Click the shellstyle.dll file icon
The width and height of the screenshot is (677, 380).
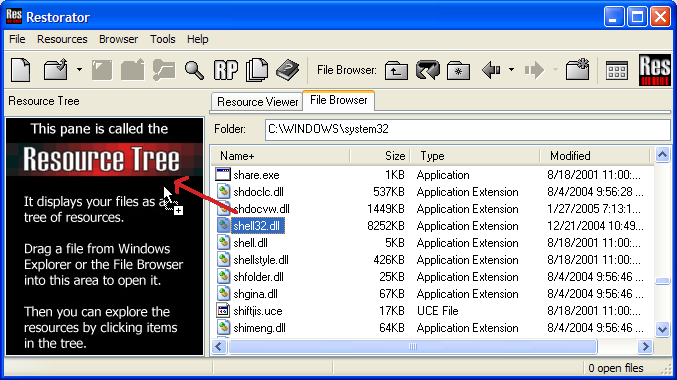[223, 260]
